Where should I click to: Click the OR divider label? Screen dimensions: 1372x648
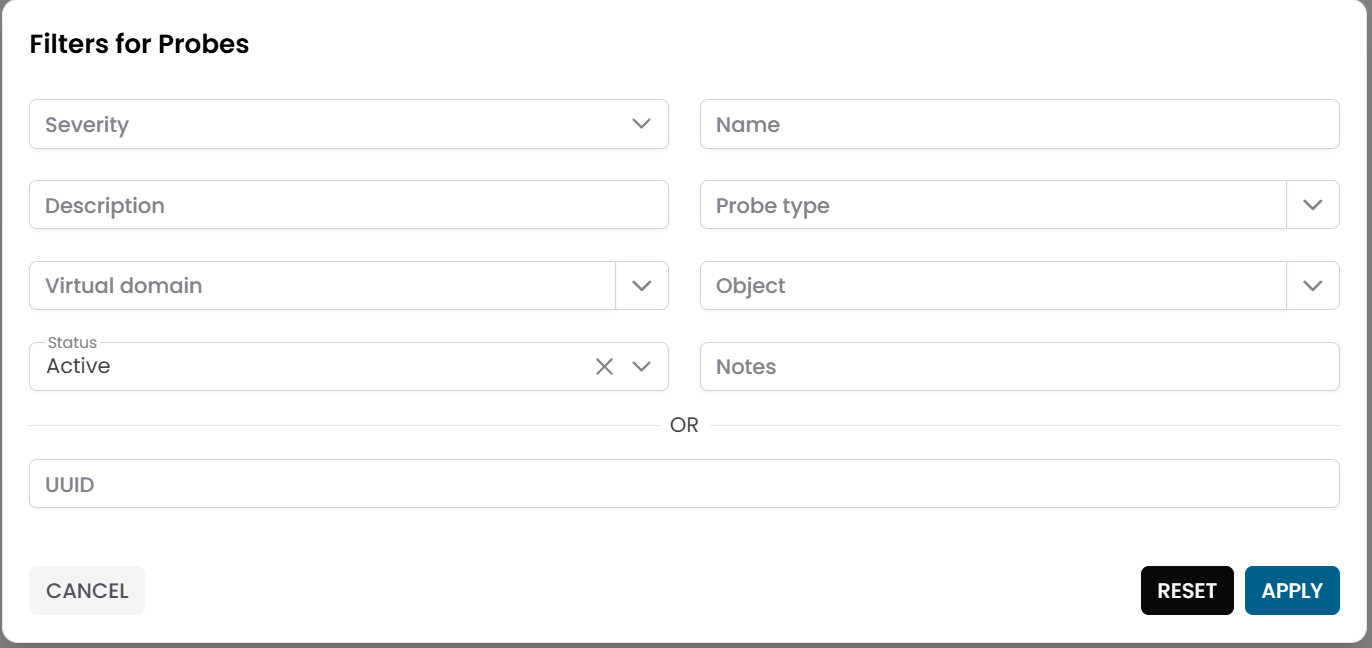[684, 425]
